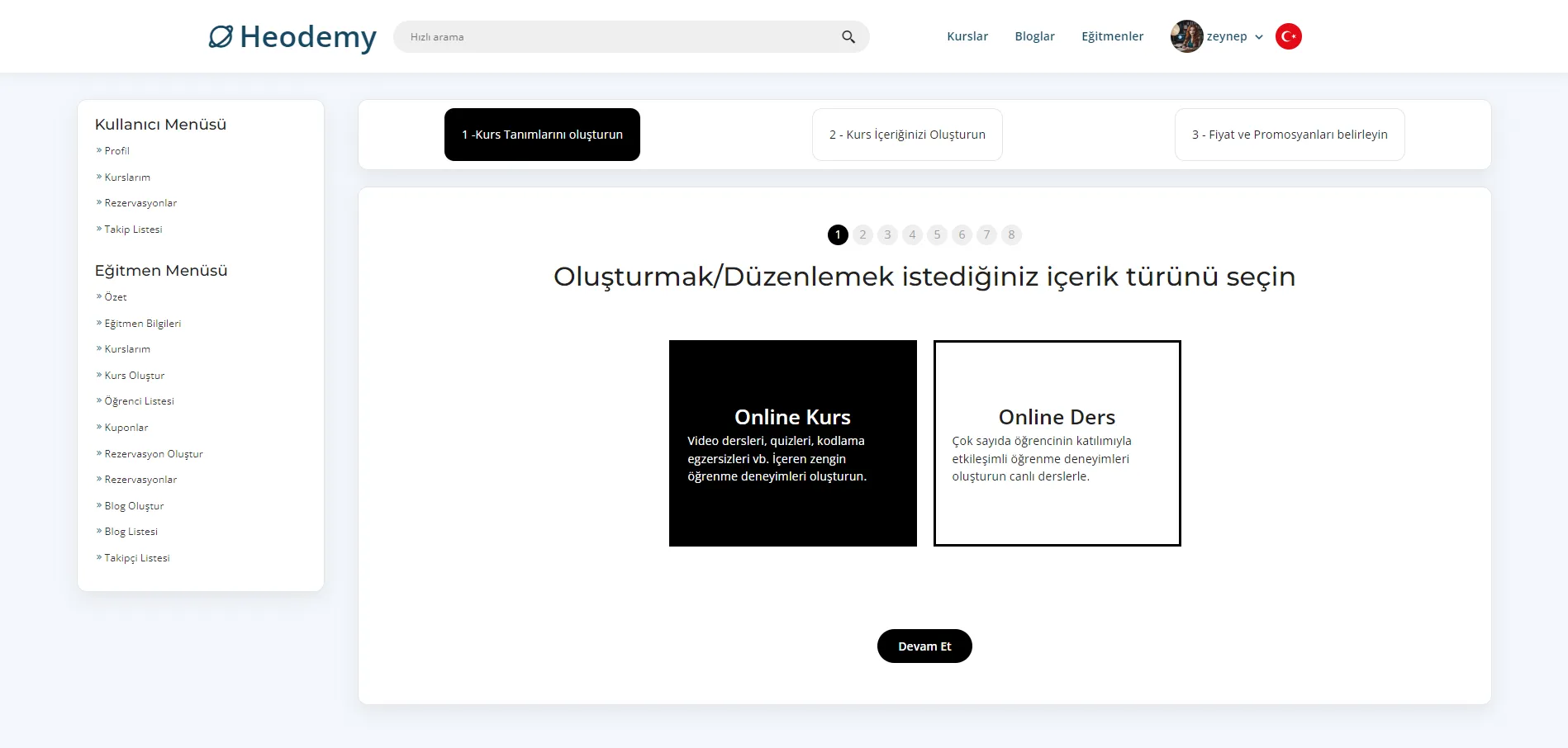Expand the zeynep user dropdown arrow
This screenshot has height=748, width=1568.
[x=1259, y=37]
